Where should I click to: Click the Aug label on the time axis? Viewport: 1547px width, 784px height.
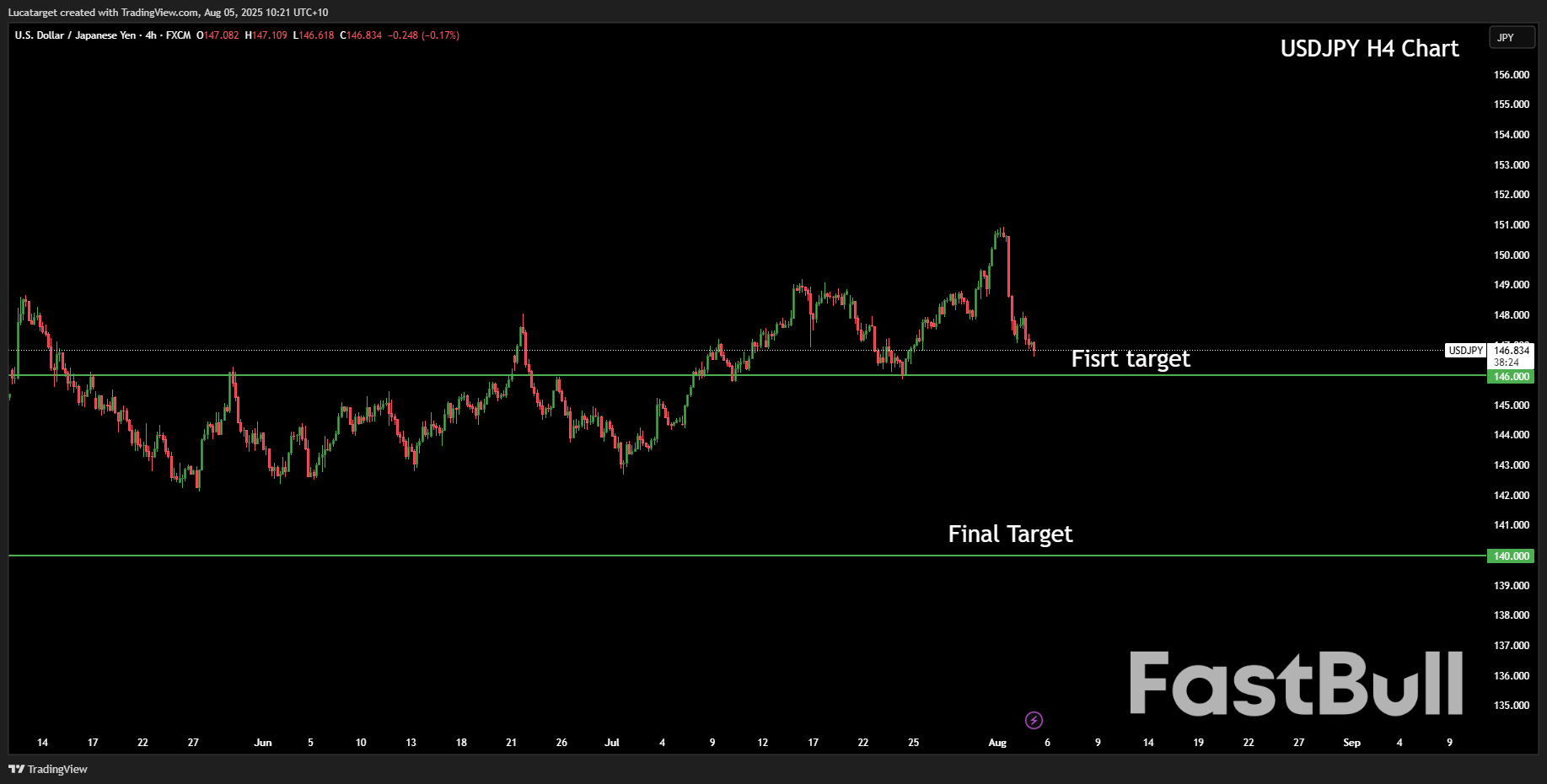[997, 743]
